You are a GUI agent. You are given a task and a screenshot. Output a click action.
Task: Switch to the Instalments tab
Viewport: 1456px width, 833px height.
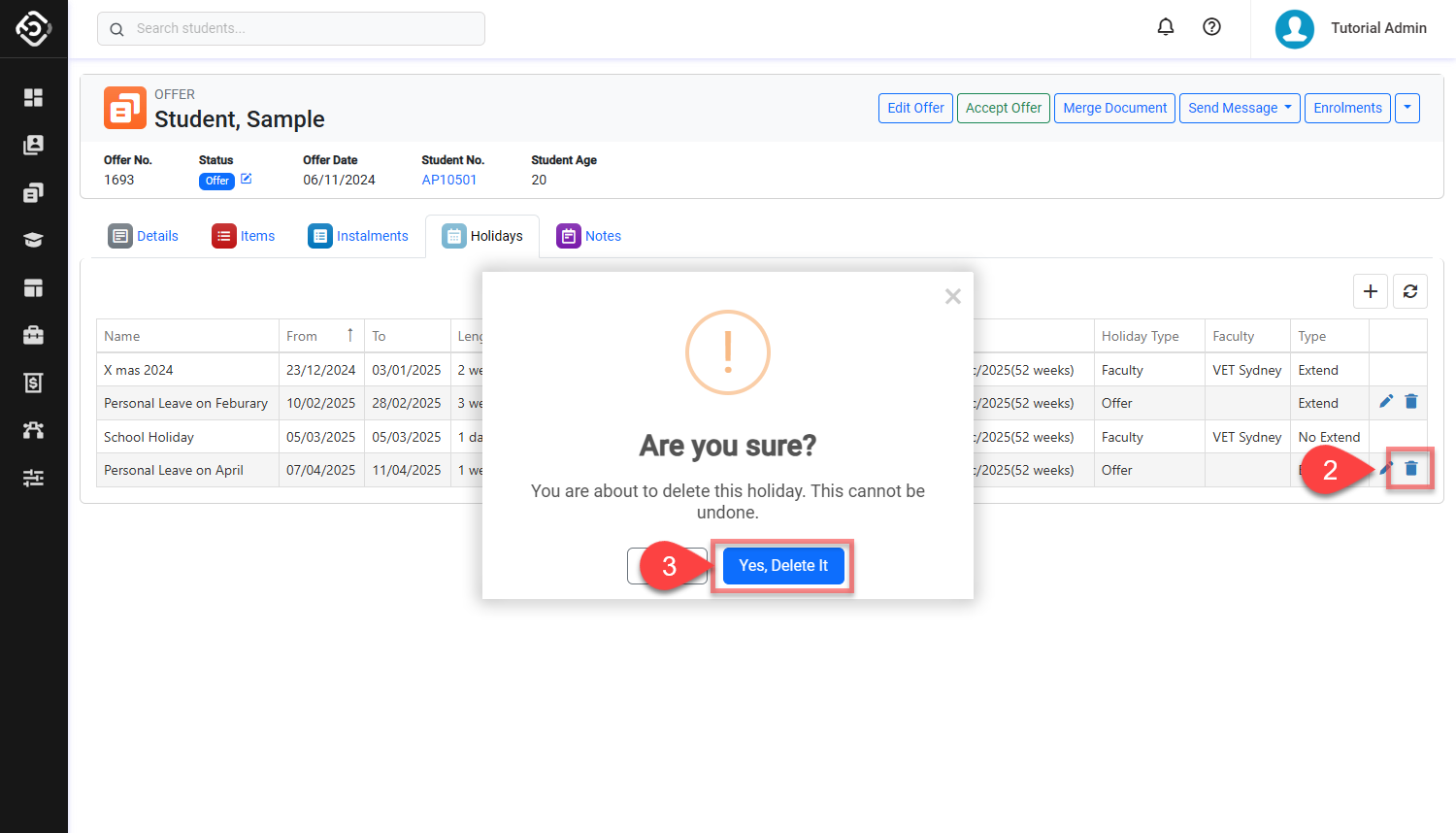358,236
